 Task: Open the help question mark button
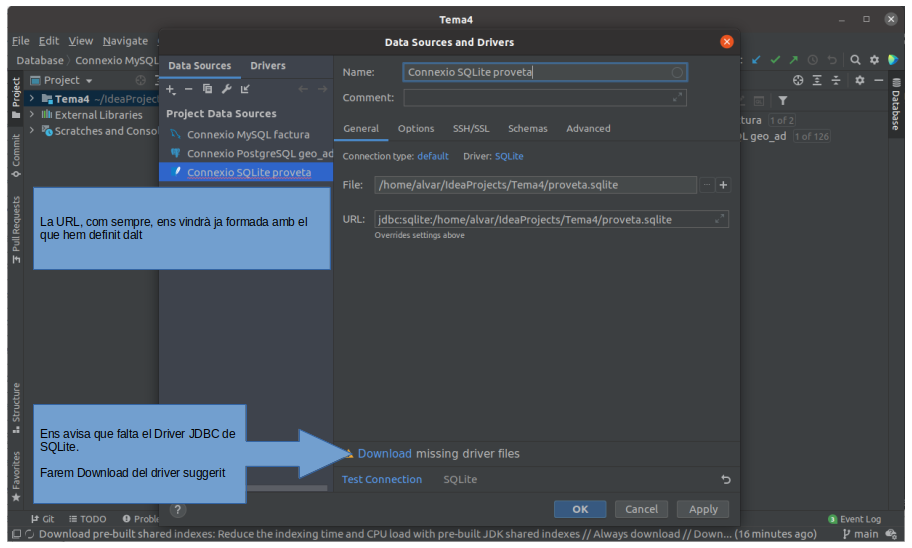click(178, 510)
